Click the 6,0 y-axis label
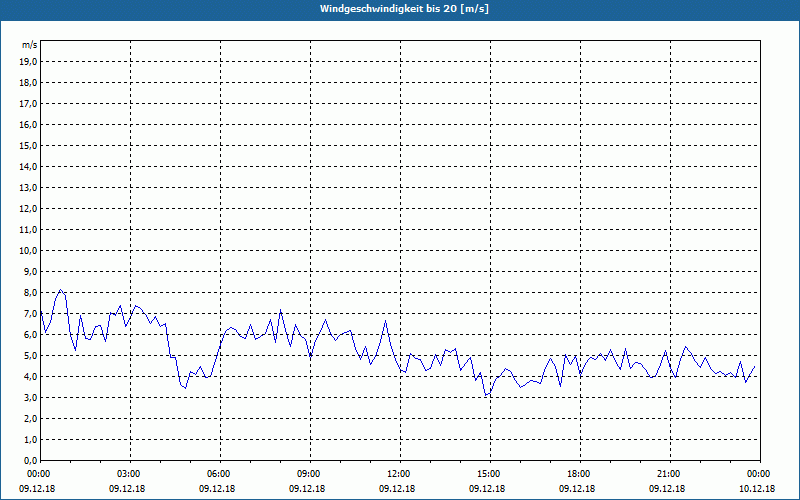The width and height of the screenshot is (800, 500). (x=31, y=334)
